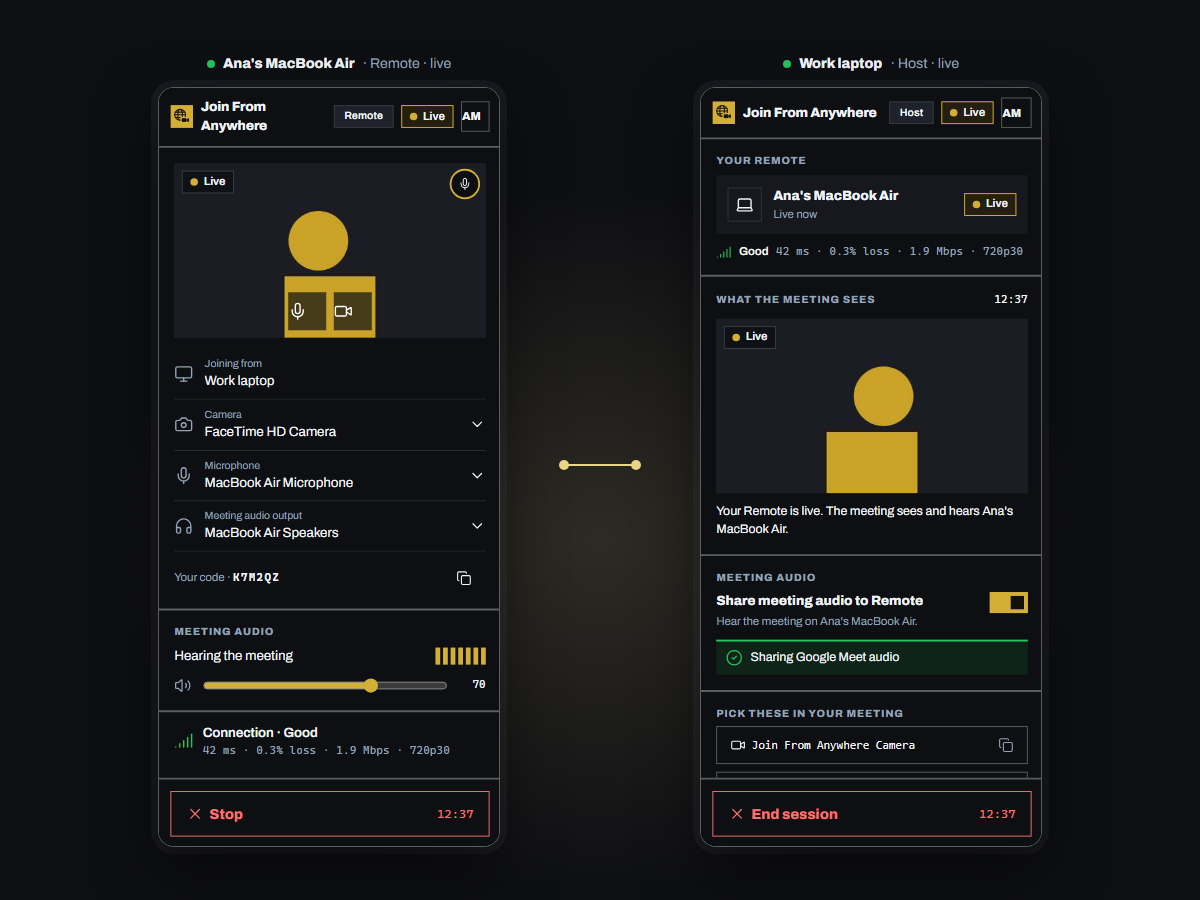The width and height of the screenshot is (1200, 900).
Task: Click the volume value 70
Action: pyautogui.click(x=479, y=685)
